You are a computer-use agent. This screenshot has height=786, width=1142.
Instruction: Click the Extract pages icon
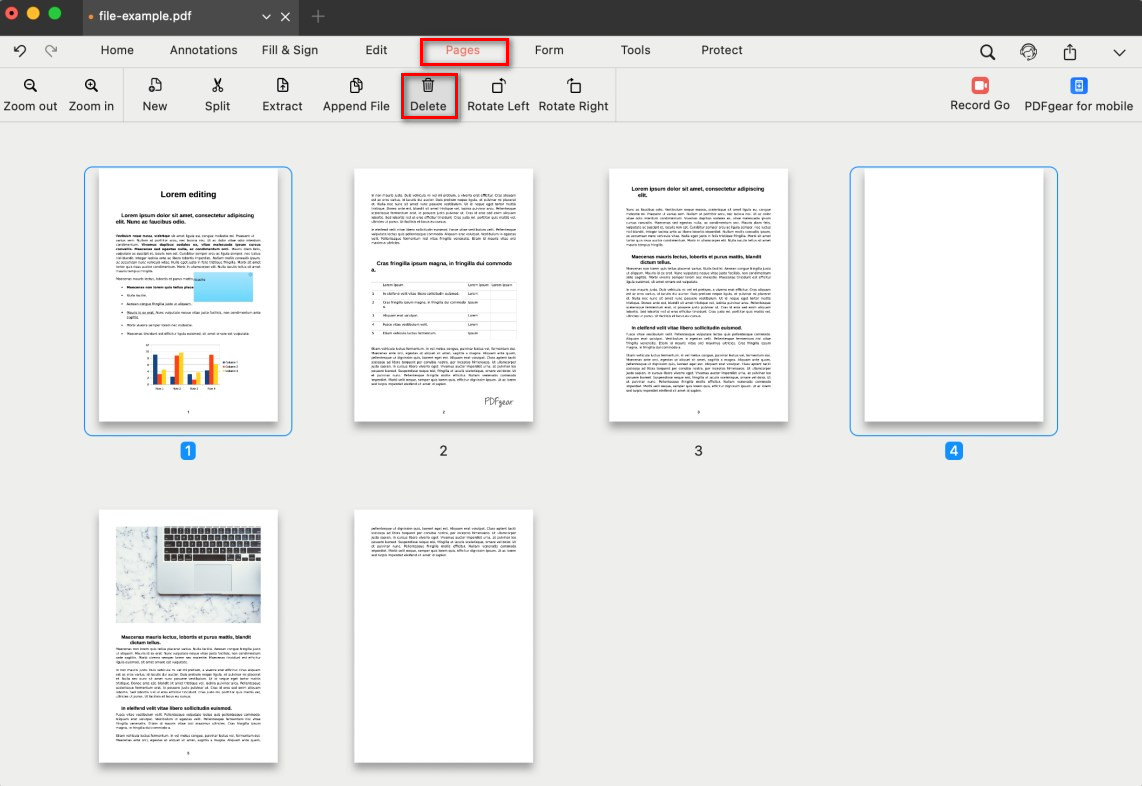(x=282, y=87)
